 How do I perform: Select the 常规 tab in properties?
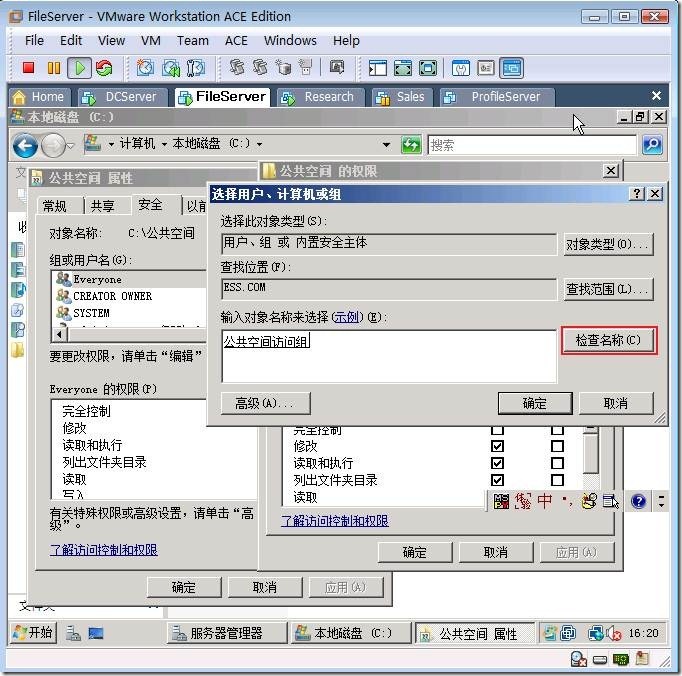(55, 206)
